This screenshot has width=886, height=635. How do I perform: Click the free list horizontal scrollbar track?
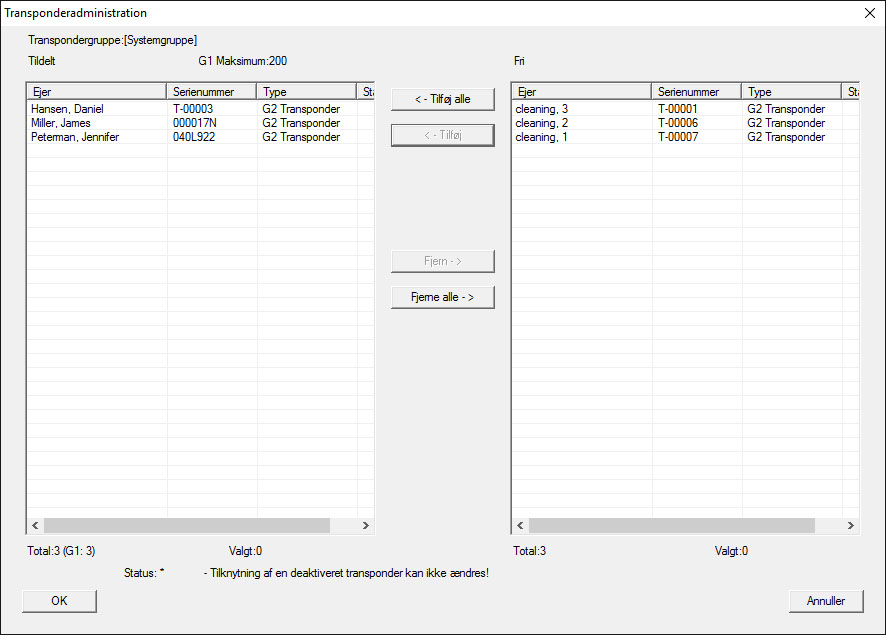(830, 525)
